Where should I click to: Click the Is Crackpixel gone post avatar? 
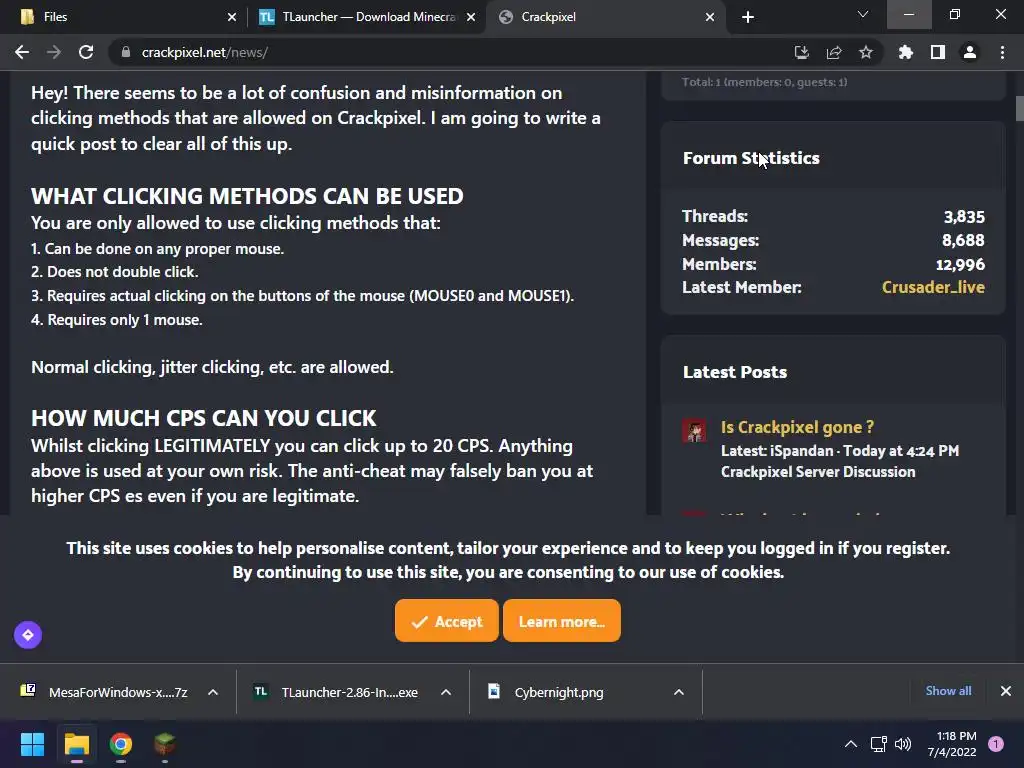[x=694, y=431]
